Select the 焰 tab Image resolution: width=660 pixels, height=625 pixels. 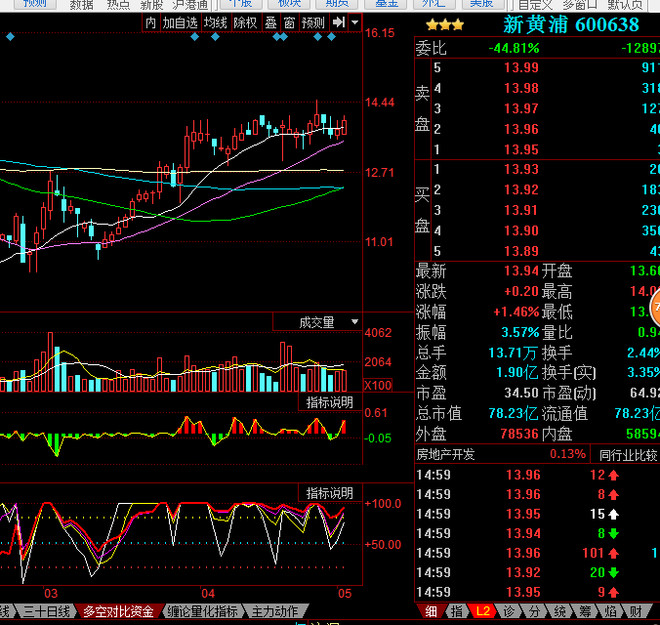point(611,611)
